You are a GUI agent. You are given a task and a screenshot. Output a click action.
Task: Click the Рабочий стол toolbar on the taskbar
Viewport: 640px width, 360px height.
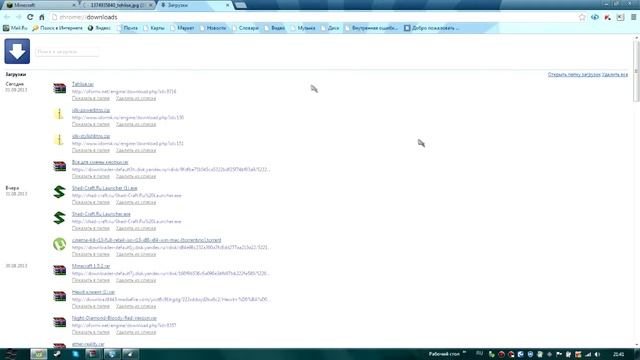[x=444, y=354]
